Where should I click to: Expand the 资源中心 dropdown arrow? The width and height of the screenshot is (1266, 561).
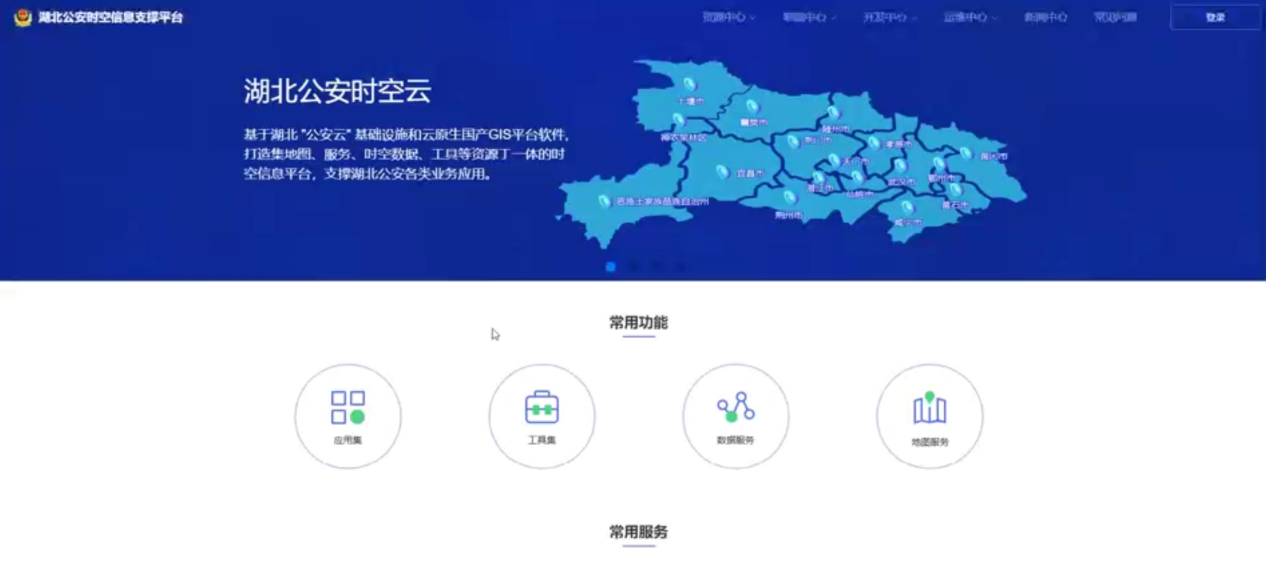click(753, 18)
